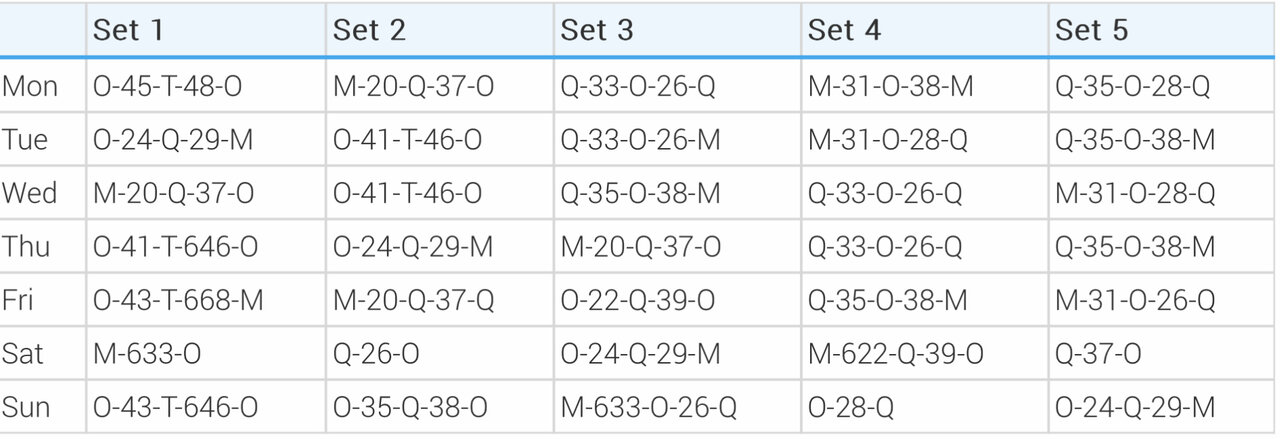Click Monday's Set 1 cell O-45-T-48-O
Image resolution: width=1280 pixels, height=439 pixels.
(x=168, y=87)
